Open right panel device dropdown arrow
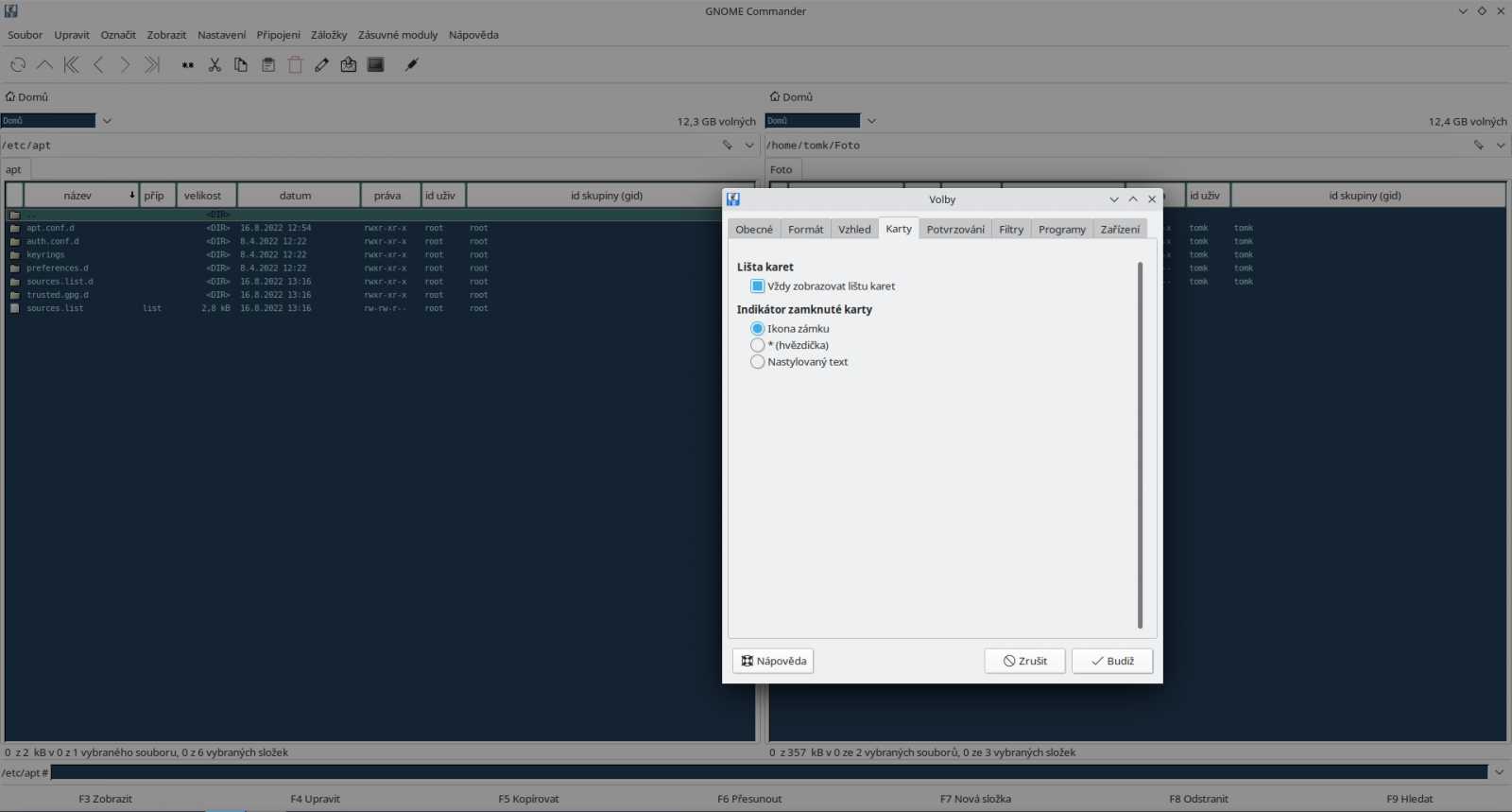1512x812 pixels. (x=871, y=121)
